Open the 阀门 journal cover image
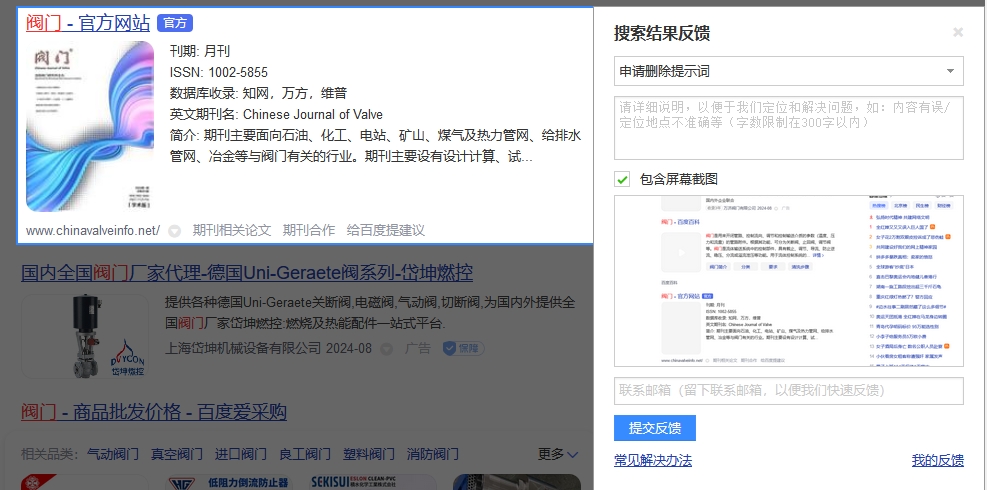This screenshot has height=490, width=987. tap(89, 127)
